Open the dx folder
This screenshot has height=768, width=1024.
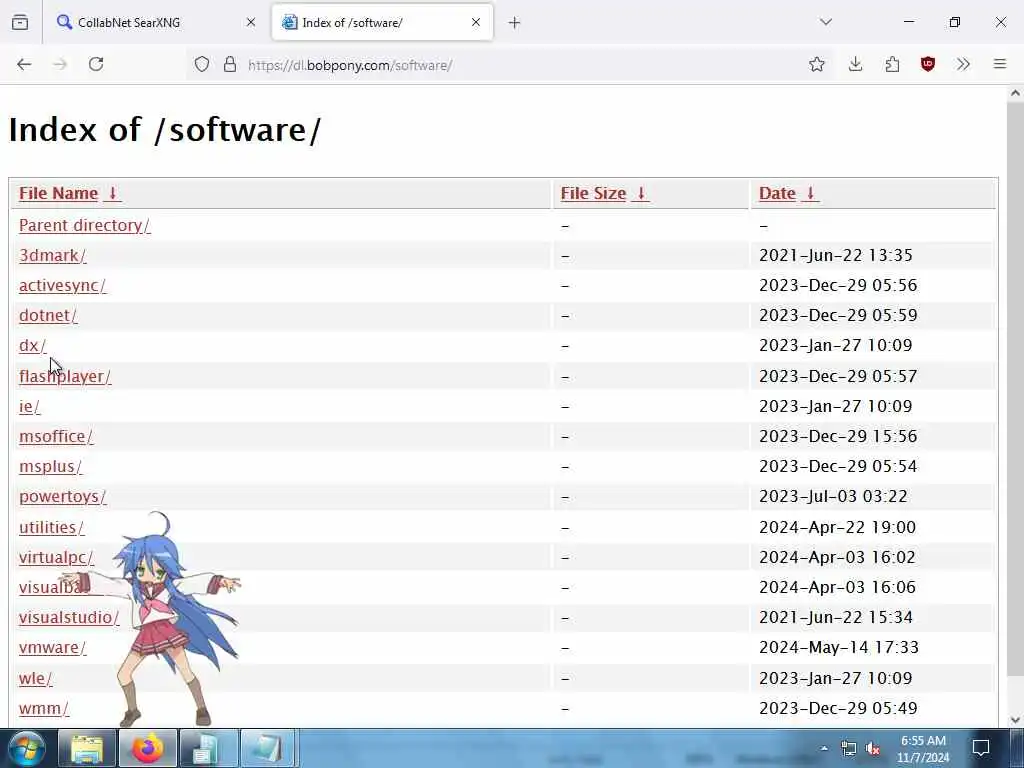coord(33,345)
